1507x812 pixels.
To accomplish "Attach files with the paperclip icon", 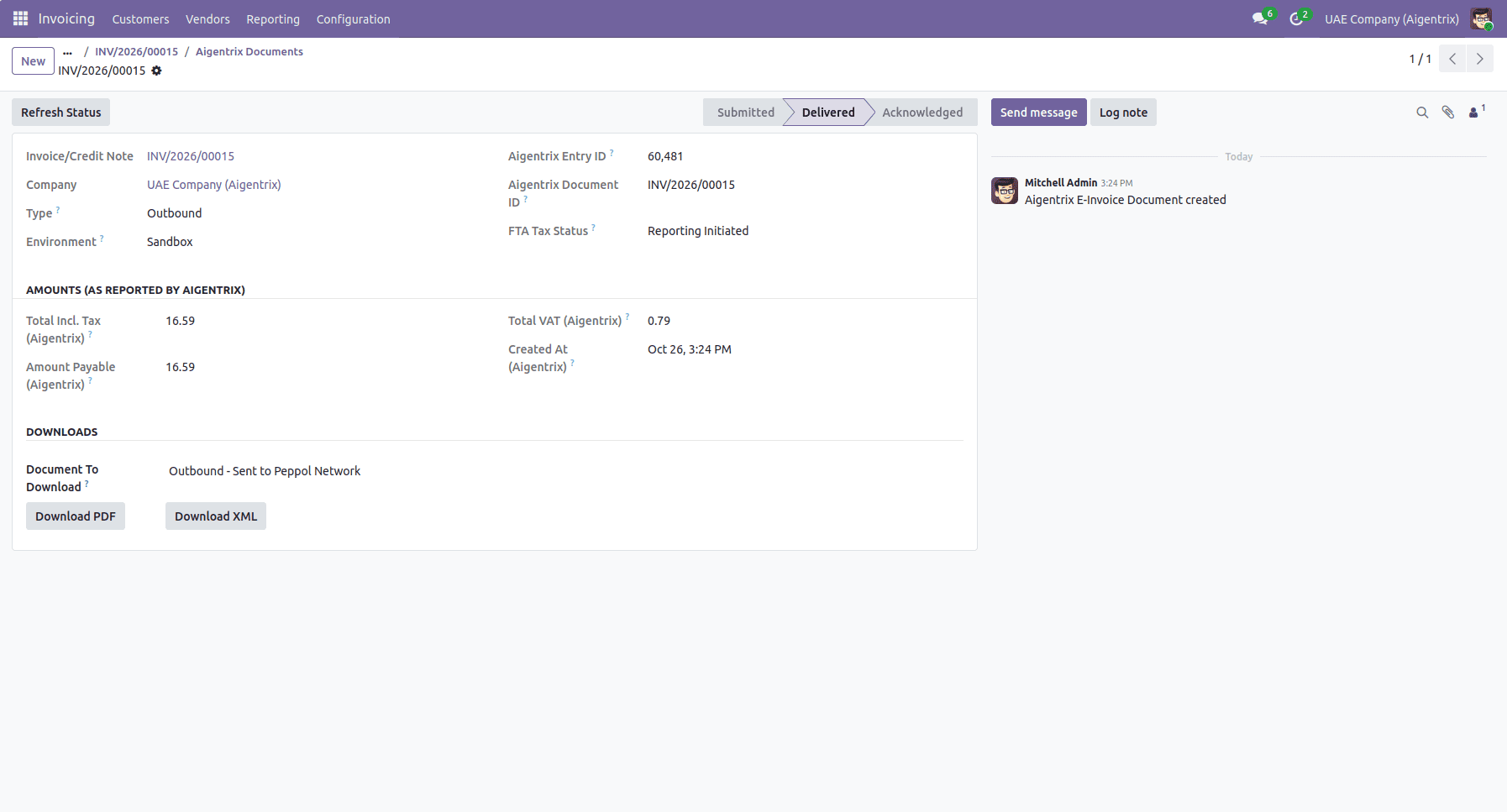I will click(1448, 113).
